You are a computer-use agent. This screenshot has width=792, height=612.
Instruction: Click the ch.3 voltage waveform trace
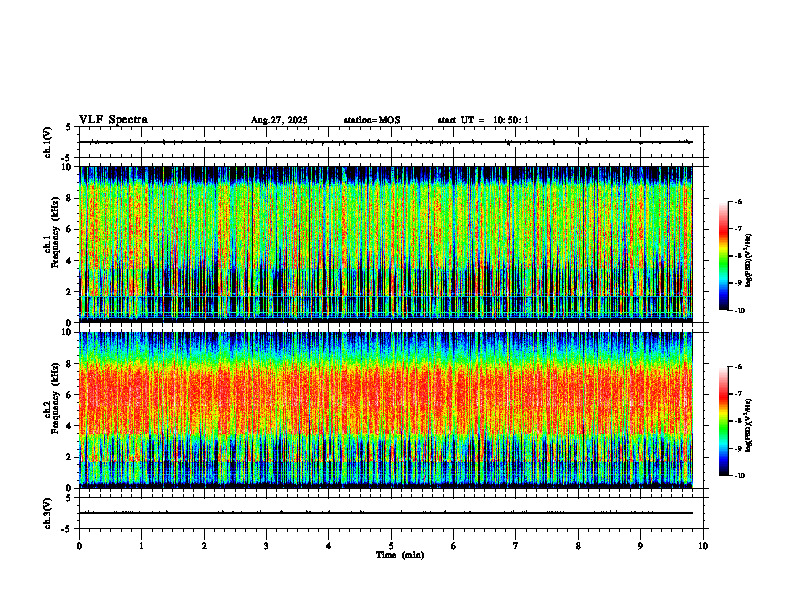386,513
